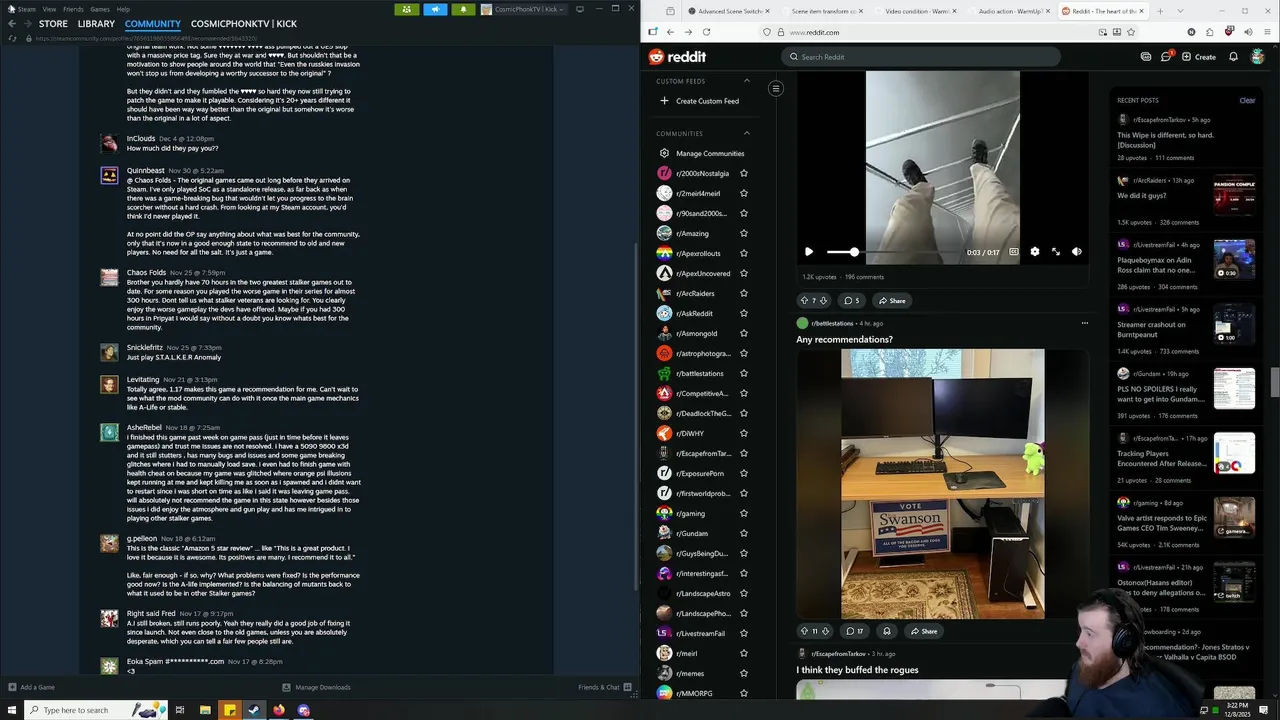Favorite r/Gundam with star
The image size is (1280, 720).
tap(743, 533)
